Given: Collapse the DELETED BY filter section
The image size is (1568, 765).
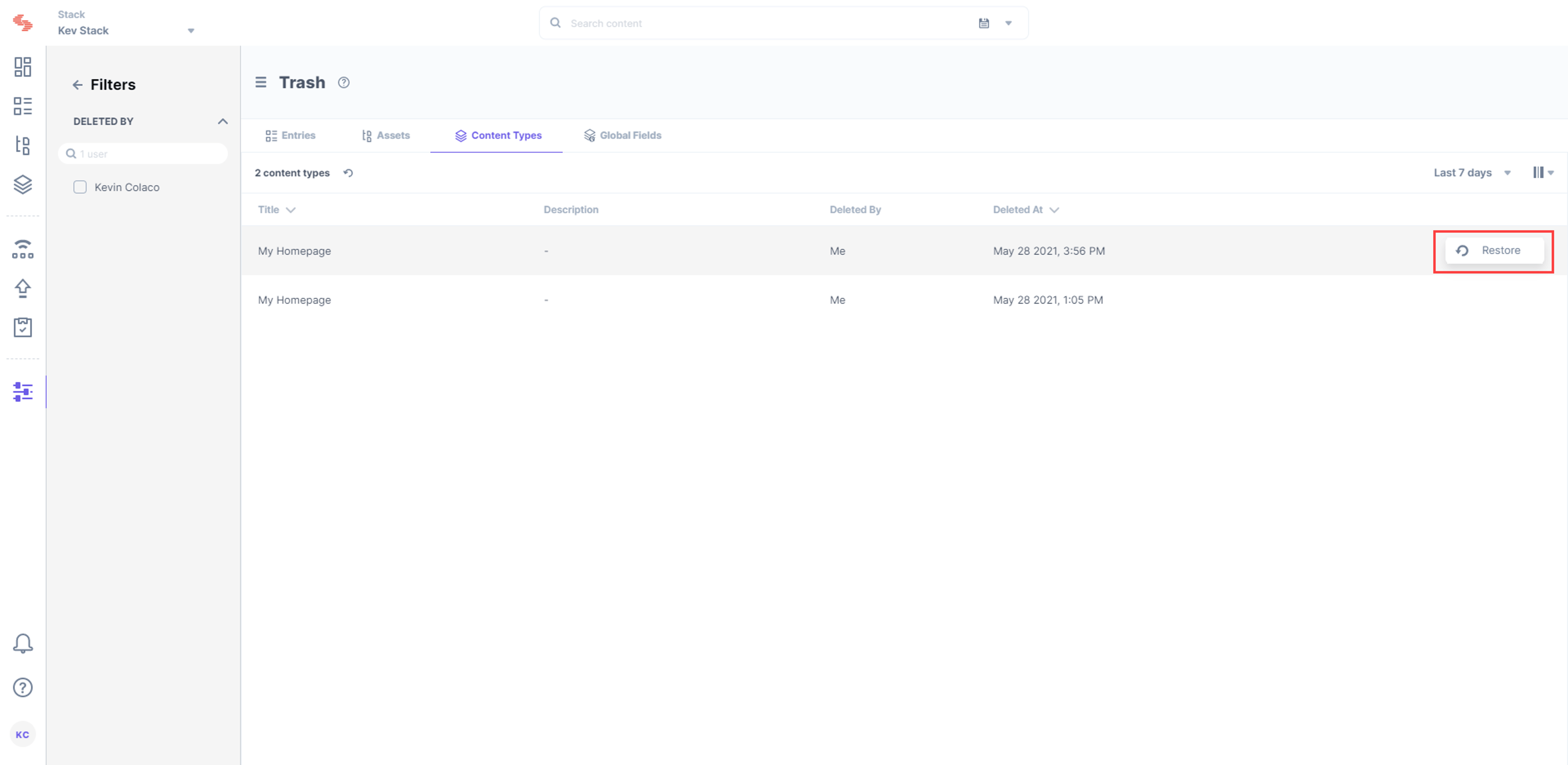Looking at the screenshot, I should click(223, 121).
